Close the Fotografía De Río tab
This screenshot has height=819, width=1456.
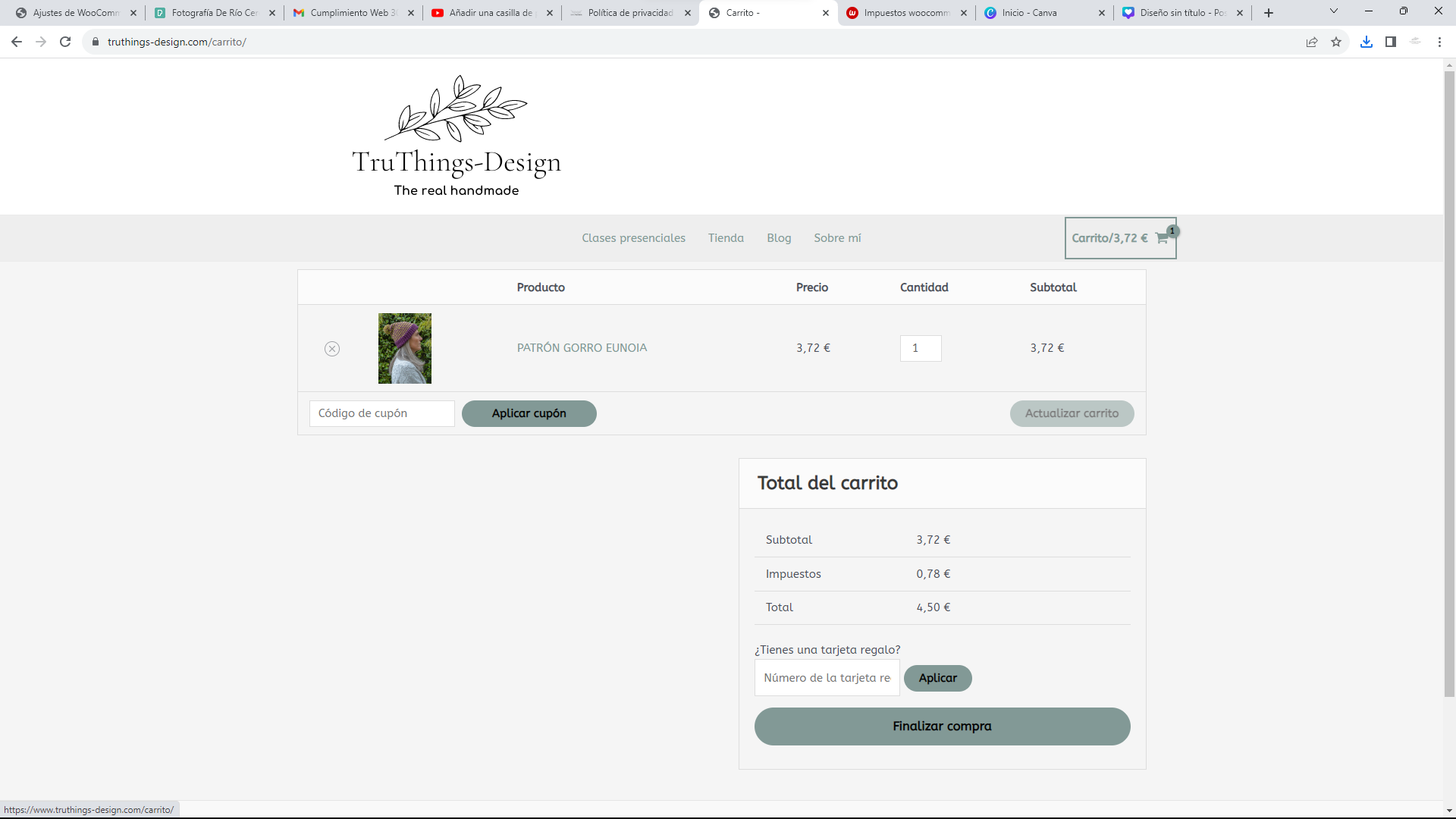click(272, 13)
